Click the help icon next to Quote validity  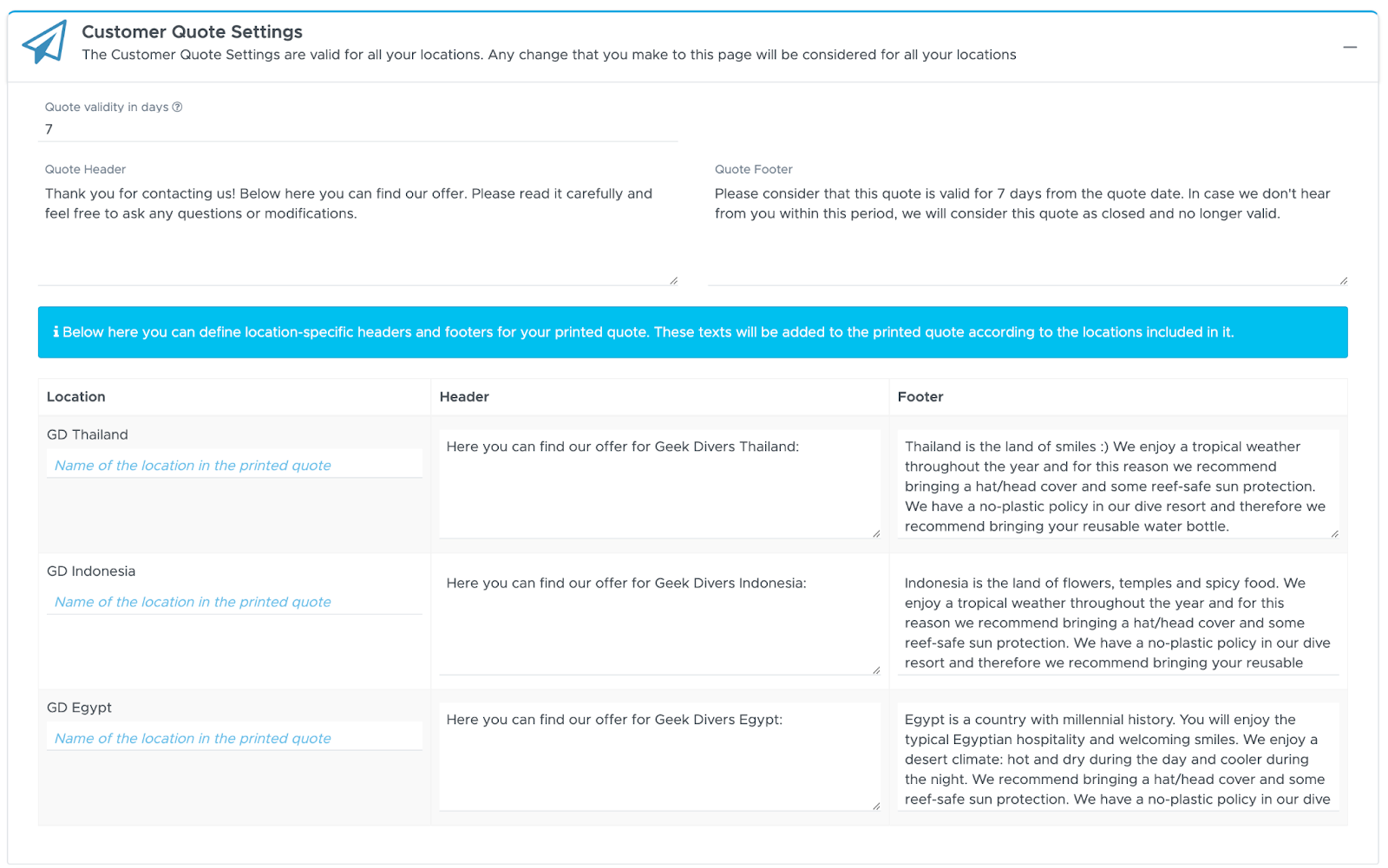point(177,107)
